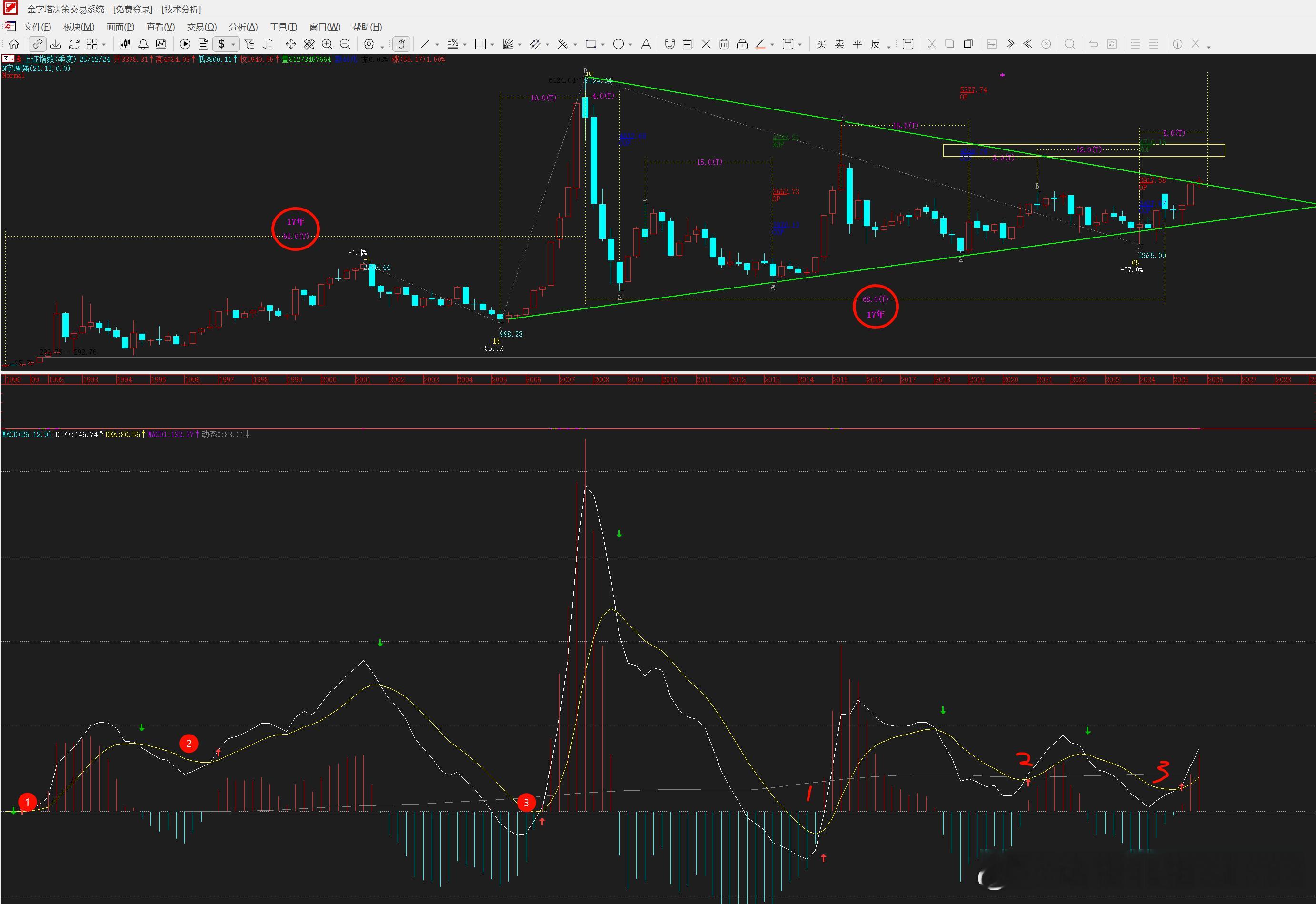Click the alarm bell alert icon
Viewport: 1316px width, 904px height.
[x=143, y=44]
